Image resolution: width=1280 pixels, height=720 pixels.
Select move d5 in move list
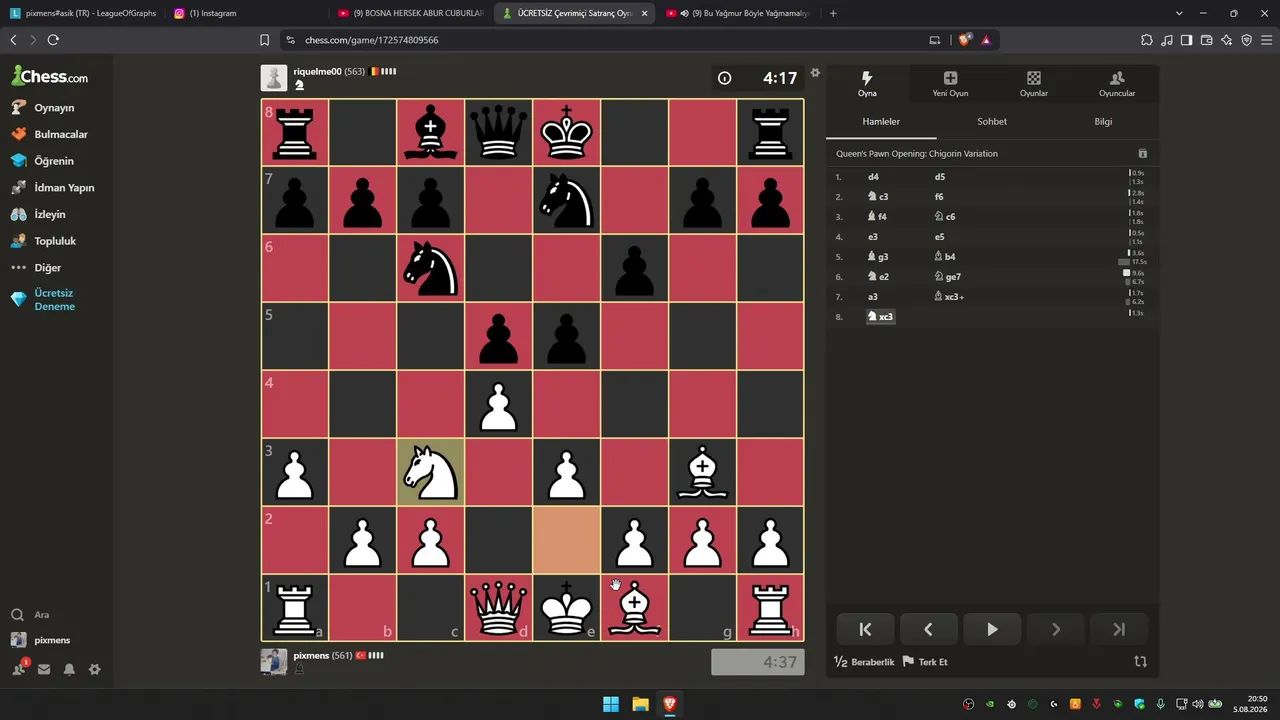tap(939, 177)
